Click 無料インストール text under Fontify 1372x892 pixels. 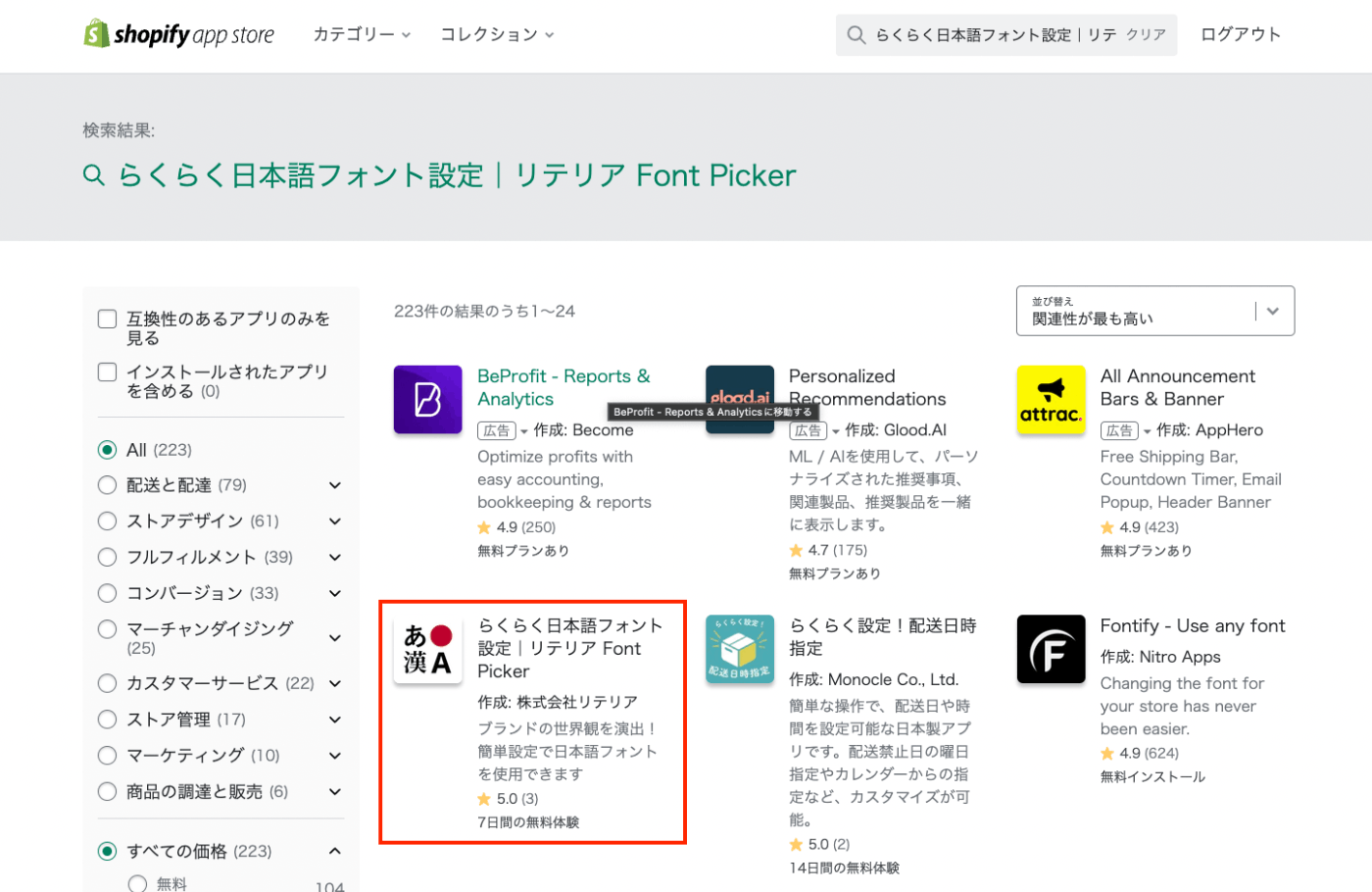point(1152,776)
